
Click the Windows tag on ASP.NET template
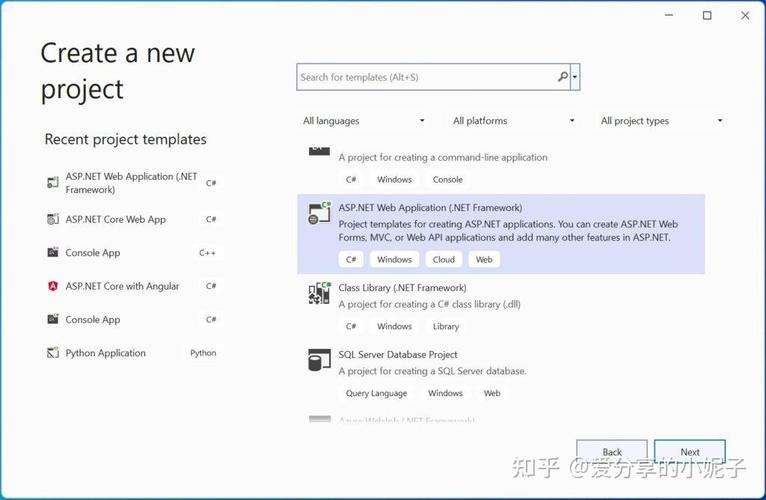coord(394,260)
